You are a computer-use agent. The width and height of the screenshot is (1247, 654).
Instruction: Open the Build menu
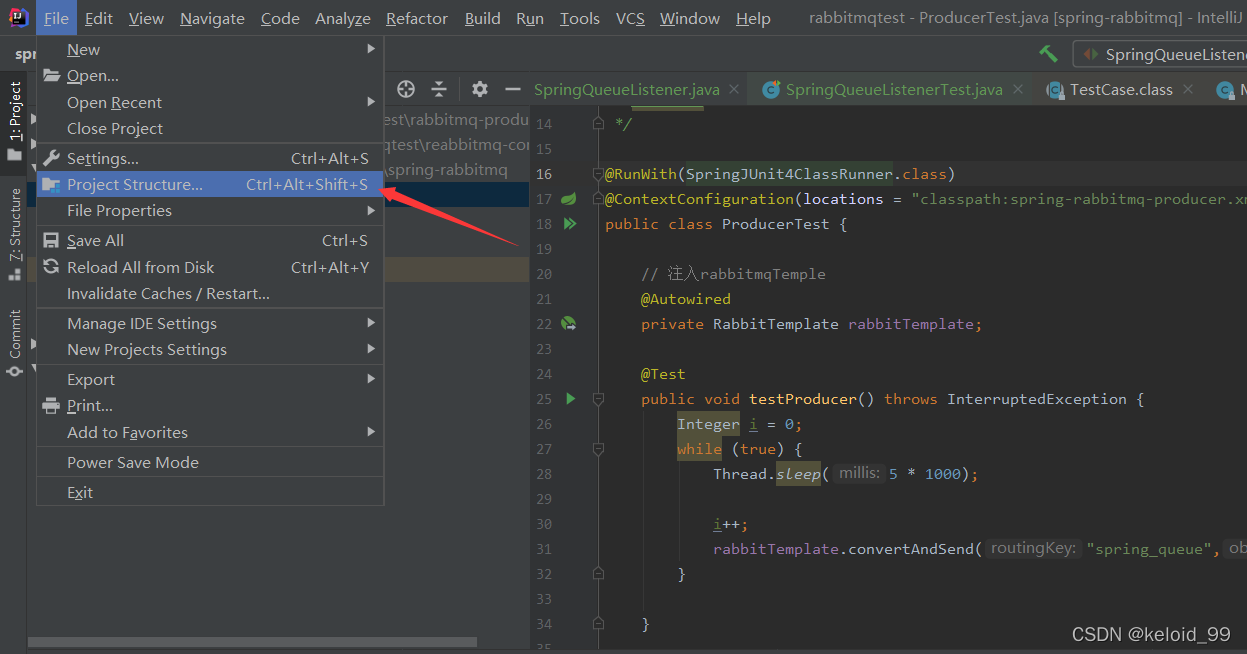483,18
